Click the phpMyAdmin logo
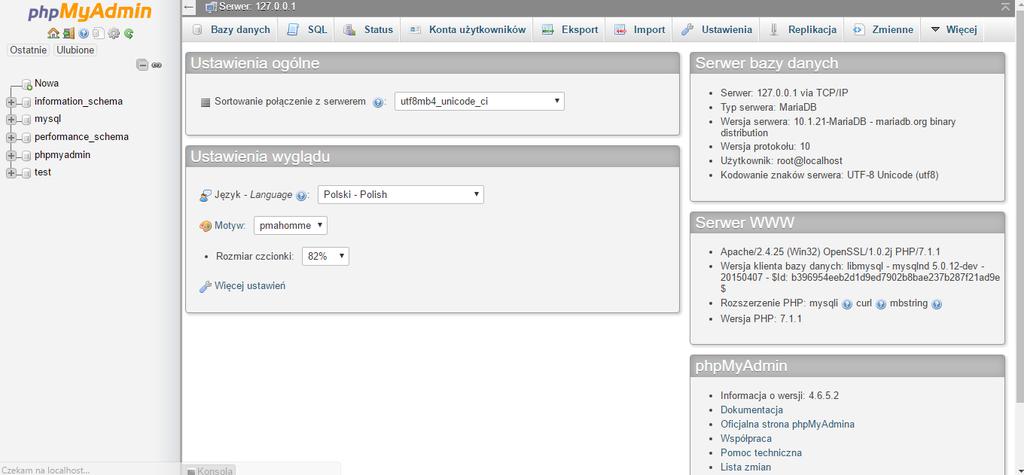This screenshot has height=475, width=1024. point(90,12)
